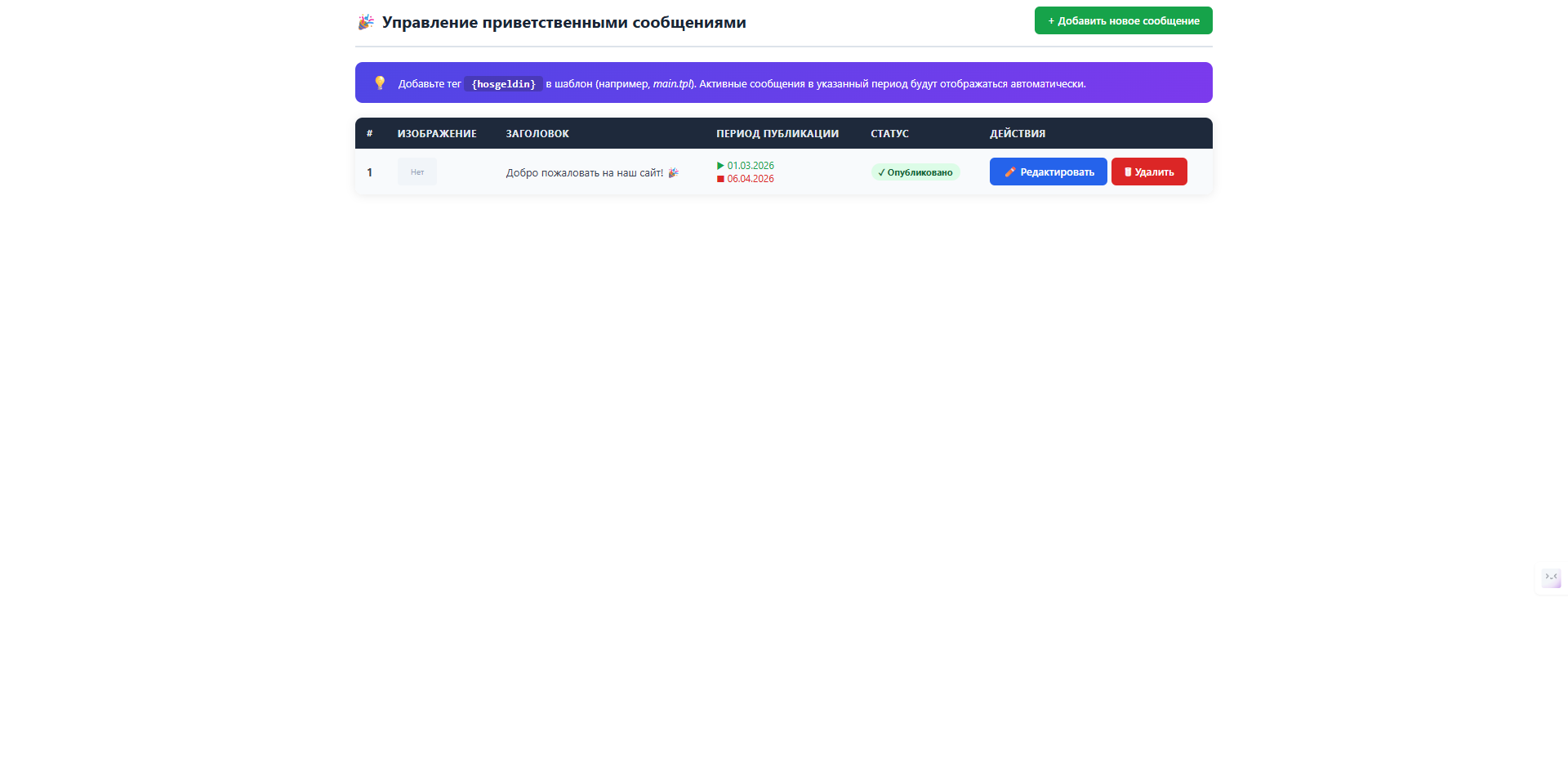The image size is (1568, 758).
Task: Click the Опубликовано status badge
Action: pos(915,172)
